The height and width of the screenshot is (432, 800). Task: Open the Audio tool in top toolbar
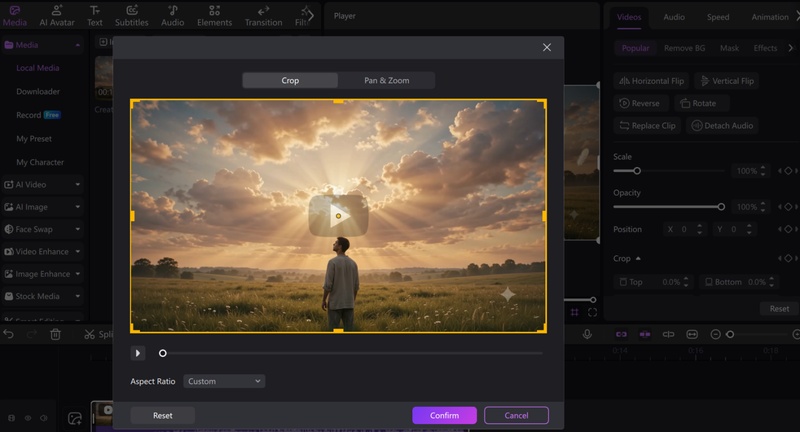click(x=172, y=16)
